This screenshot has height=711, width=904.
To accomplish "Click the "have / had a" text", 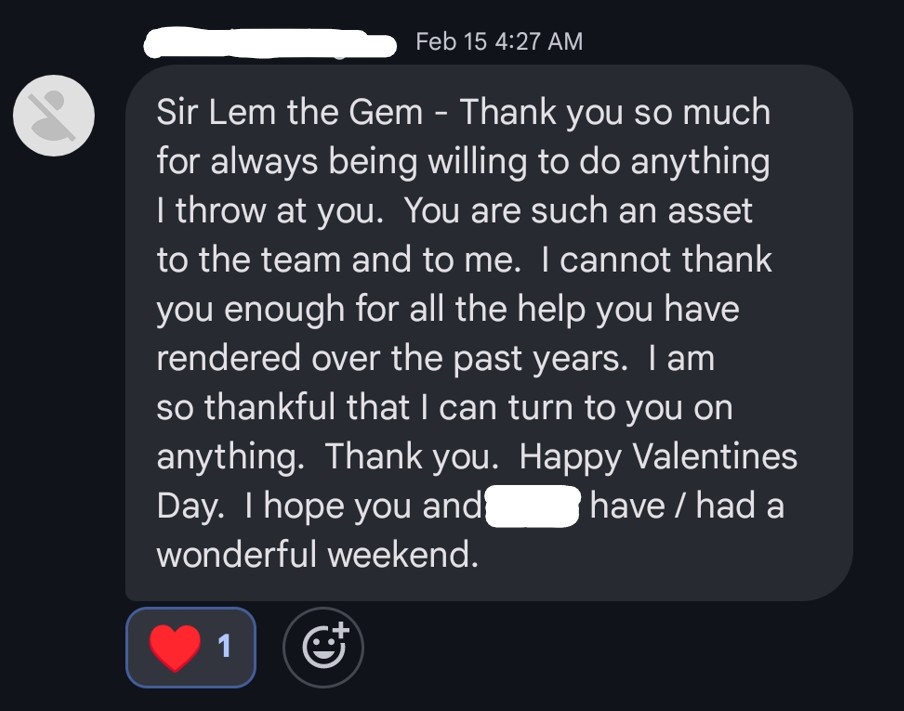I will click(x=686, y=506).
